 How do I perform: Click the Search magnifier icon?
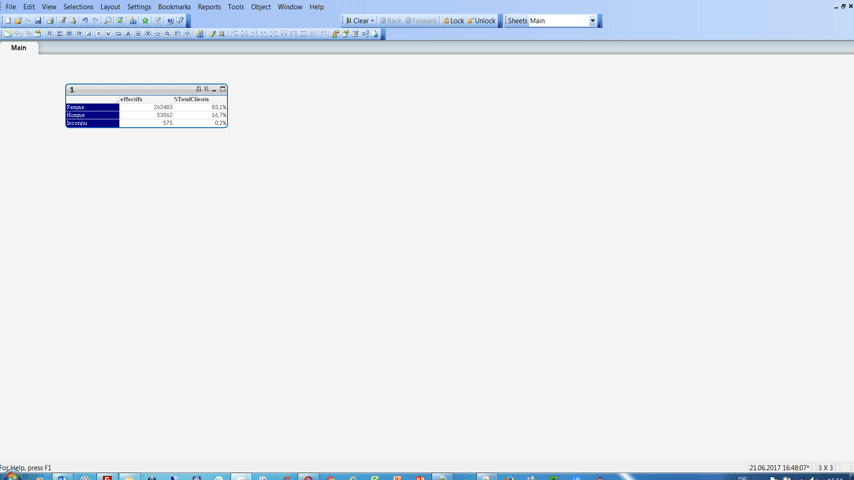pyautogui.click(x=107, y=21)
